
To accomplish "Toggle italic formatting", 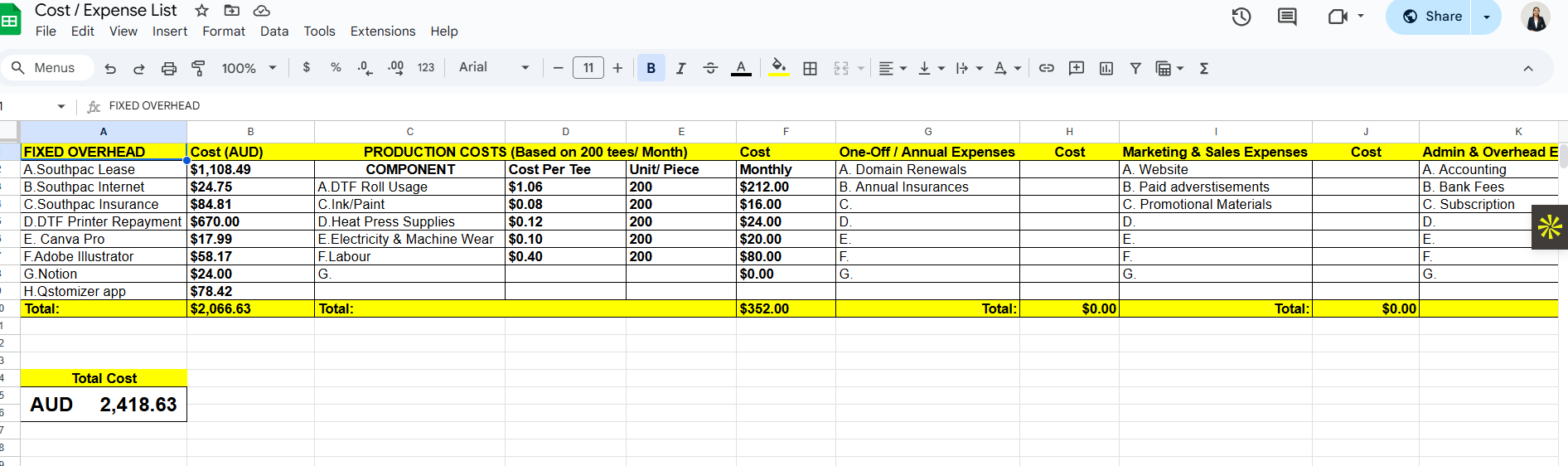I will coord(680,69).
